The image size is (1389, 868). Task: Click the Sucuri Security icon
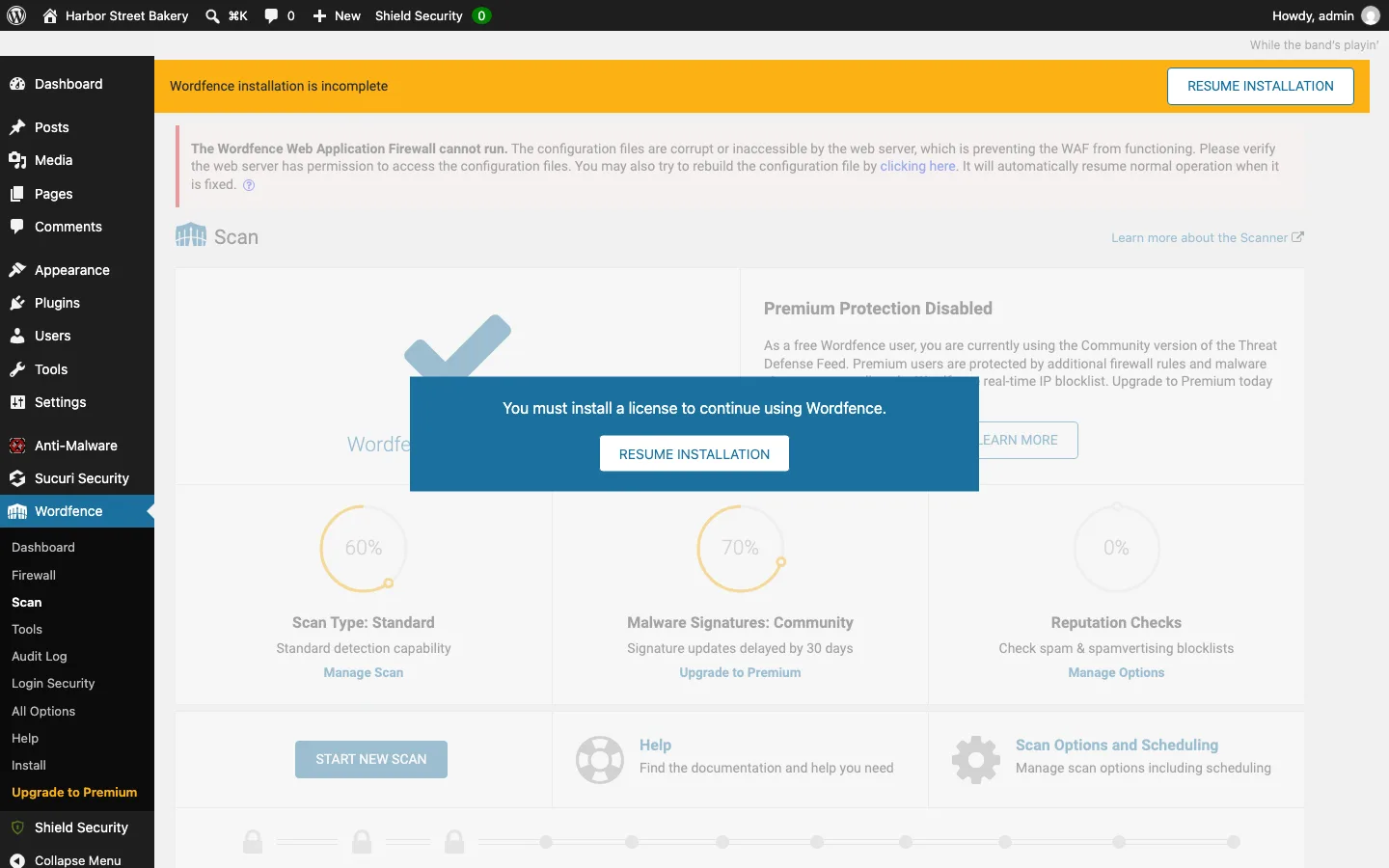[x=17, y=478]
